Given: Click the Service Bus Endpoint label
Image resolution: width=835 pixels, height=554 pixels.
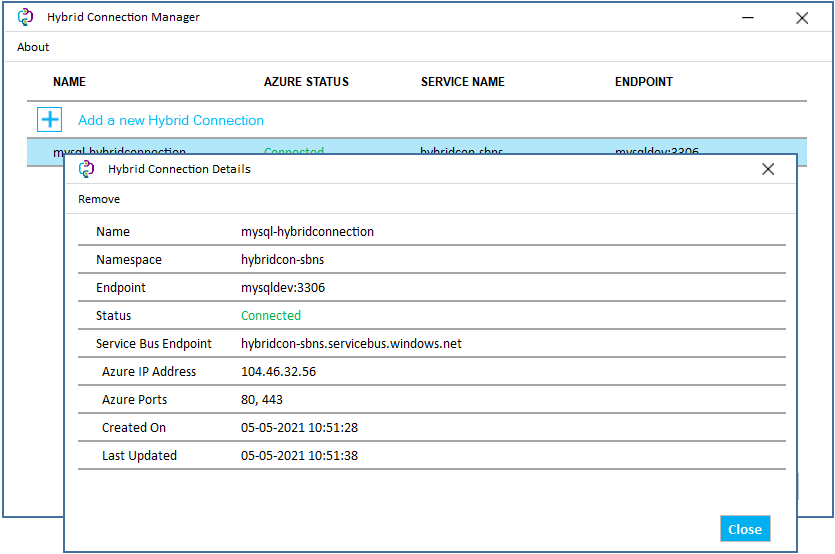Looking at the screenshot, I should 154,344.
